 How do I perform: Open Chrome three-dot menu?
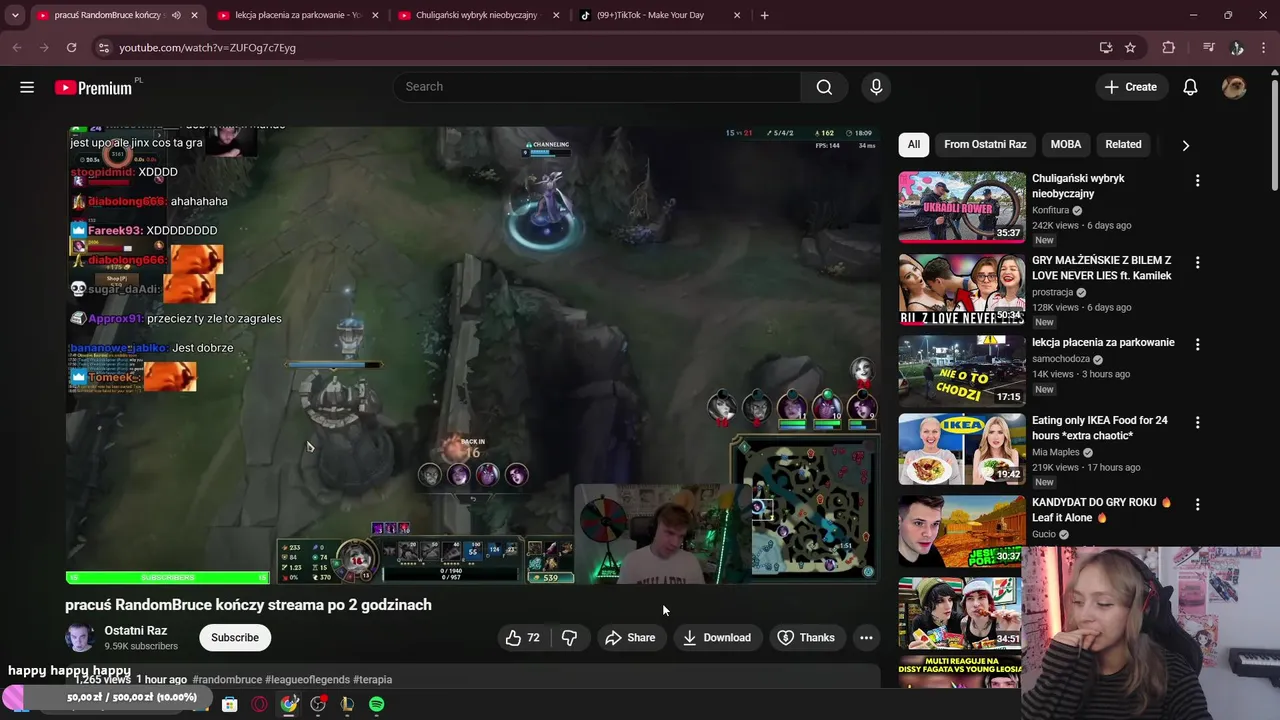pyautogui.click(x=1263, y=47)
